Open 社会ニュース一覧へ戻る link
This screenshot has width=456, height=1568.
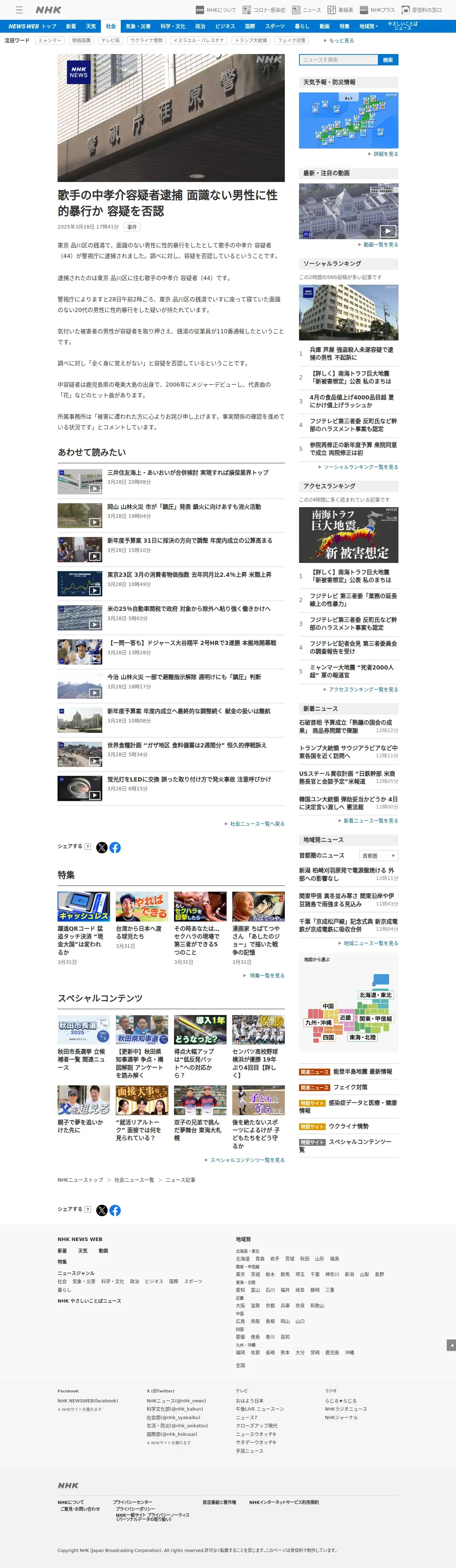tap(254, 823)
